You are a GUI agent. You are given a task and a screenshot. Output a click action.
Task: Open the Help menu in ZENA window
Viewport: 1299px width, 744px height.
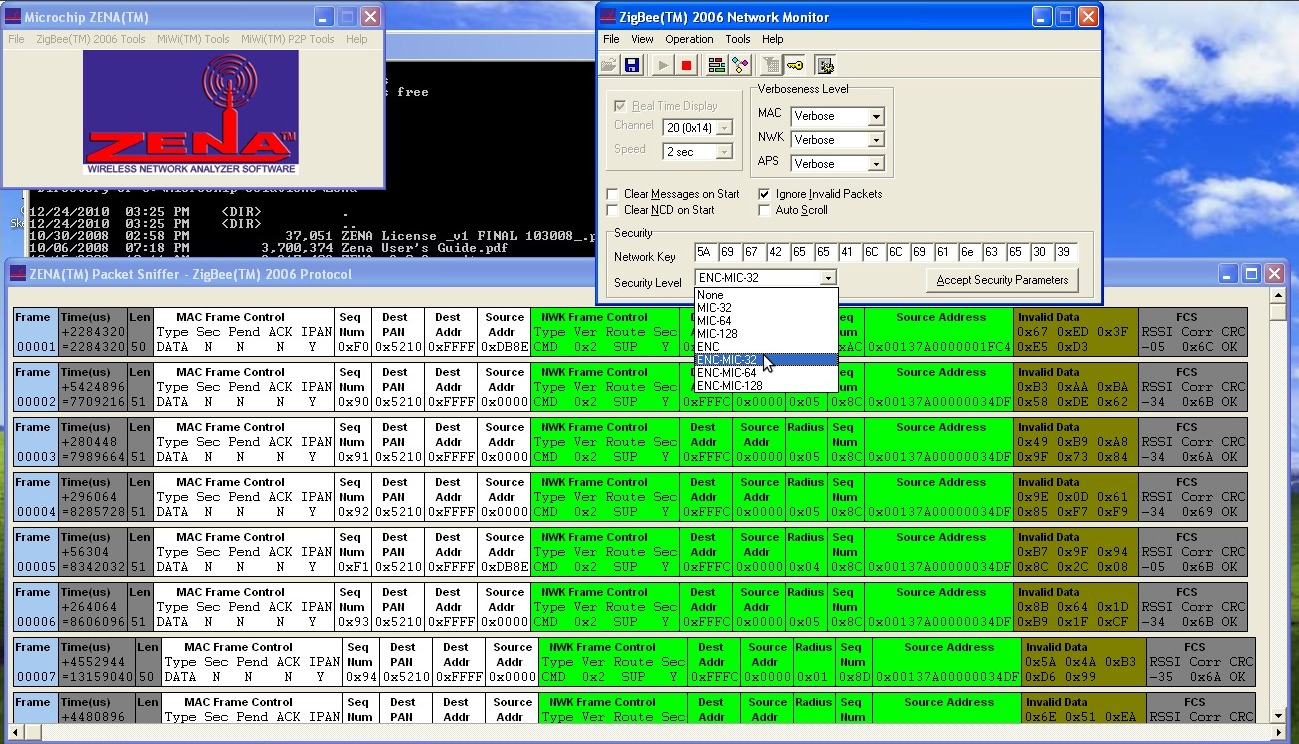(x=356, y=39)
